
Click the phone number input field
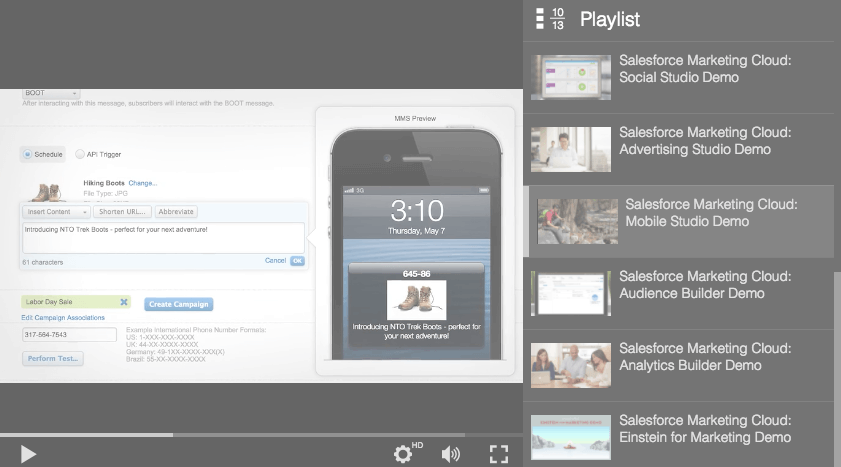[69, 335]
